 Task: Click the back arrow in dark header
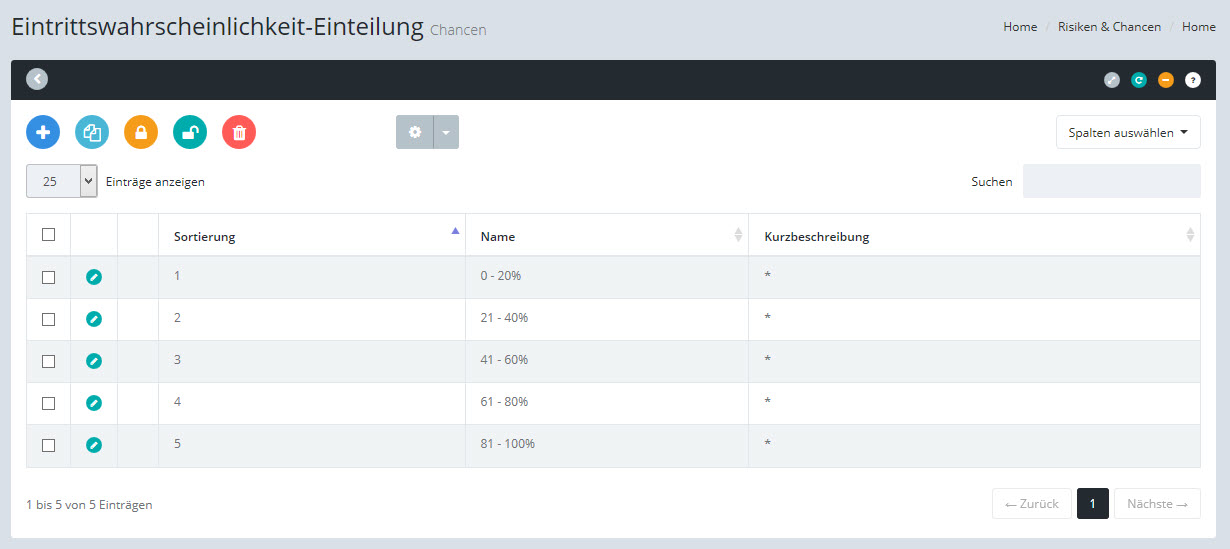tap(37, 79)
